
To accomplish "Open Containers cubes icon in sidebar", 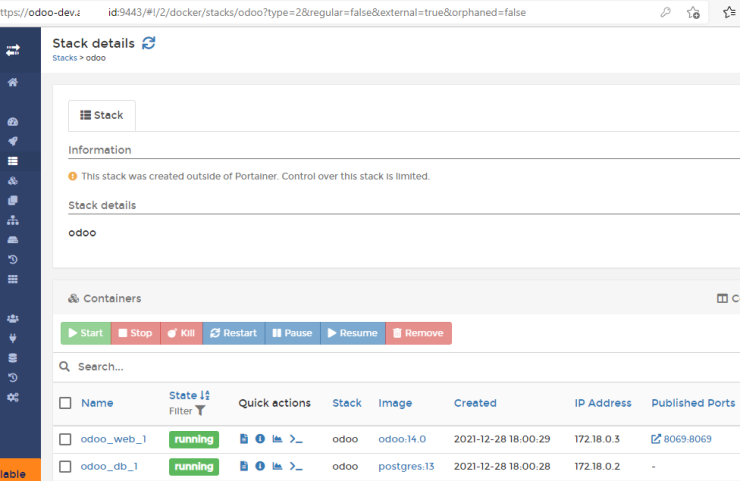I will [13, 181].
